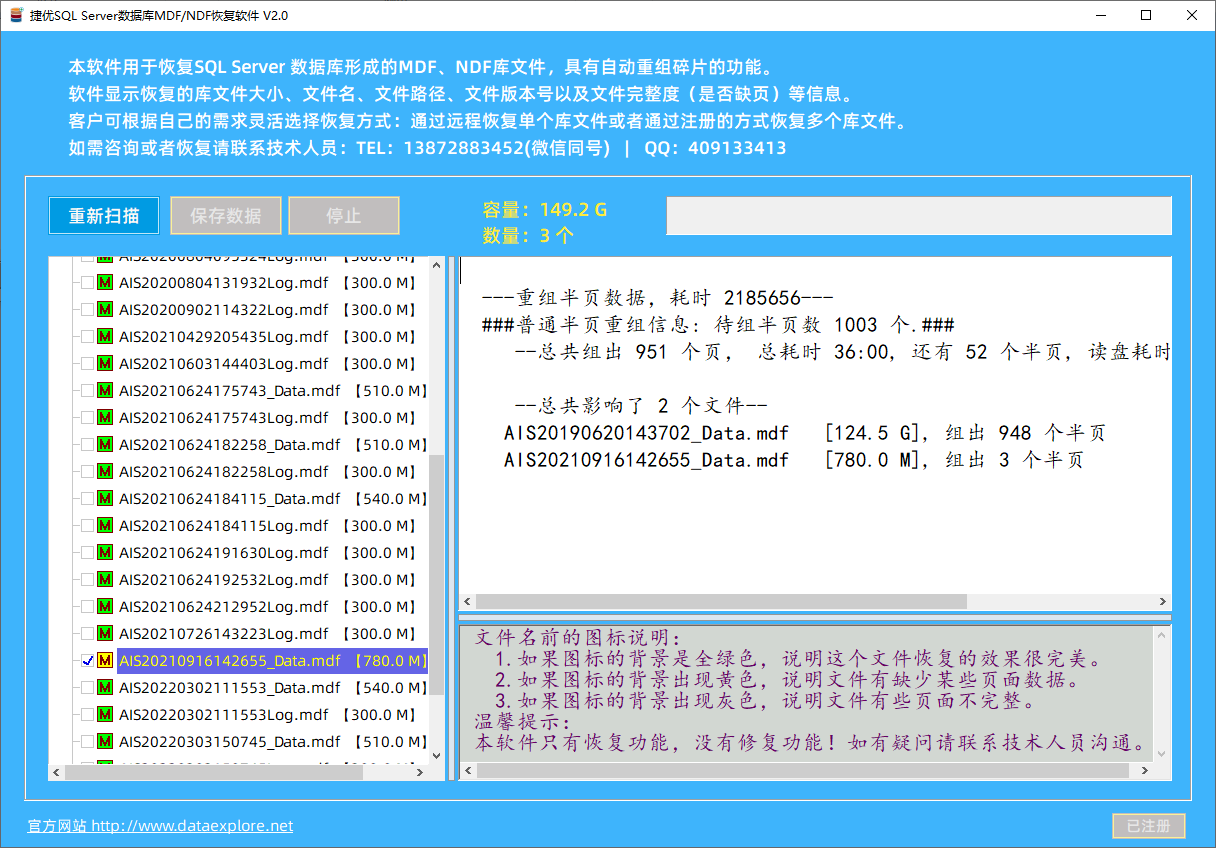The width and height of the screenshot is (1216, 848).
Task: Select the file name AIS20210624212952Log.mdf
Action: [224, 607]
